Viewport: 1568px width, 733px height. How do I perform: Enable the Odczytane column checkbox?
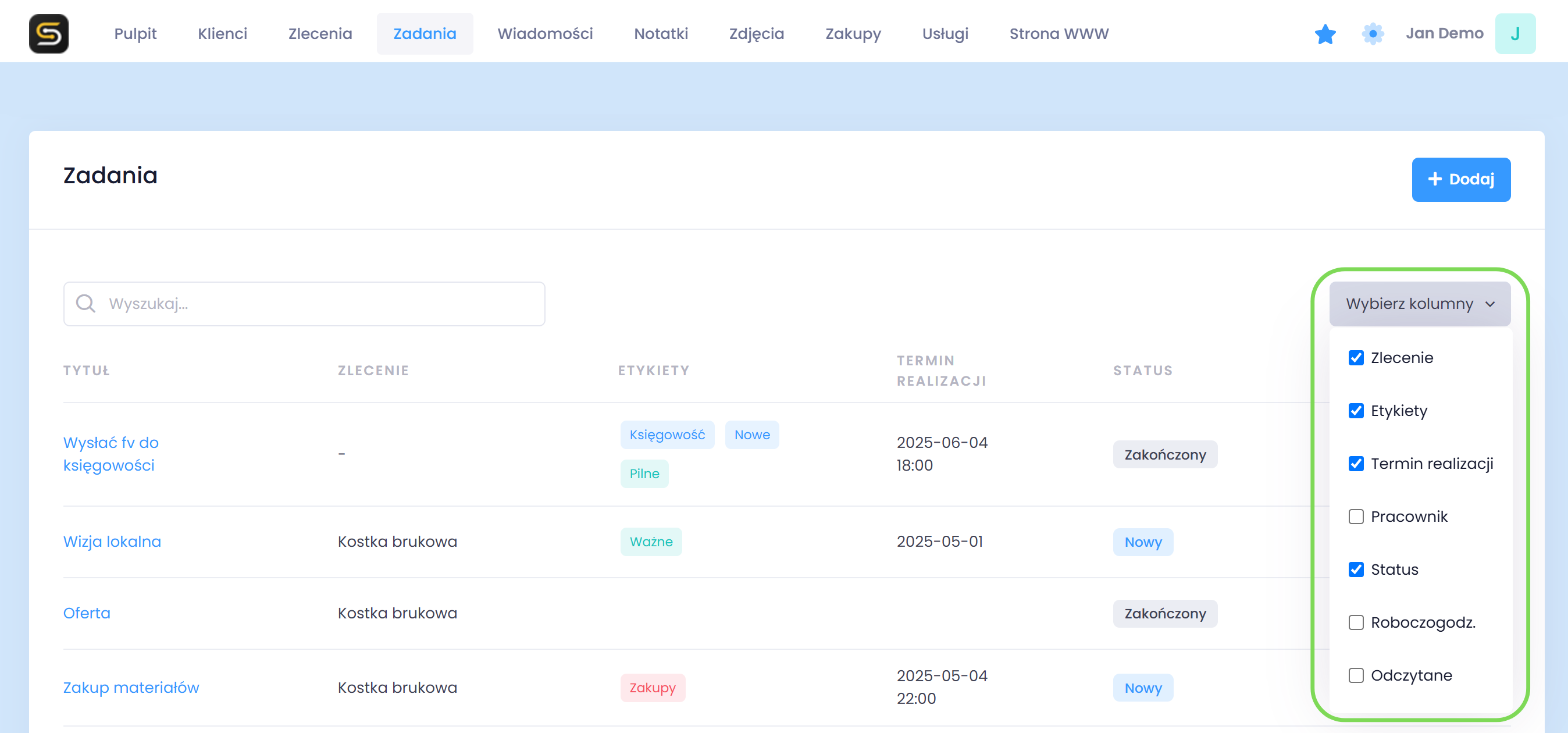1356,675
